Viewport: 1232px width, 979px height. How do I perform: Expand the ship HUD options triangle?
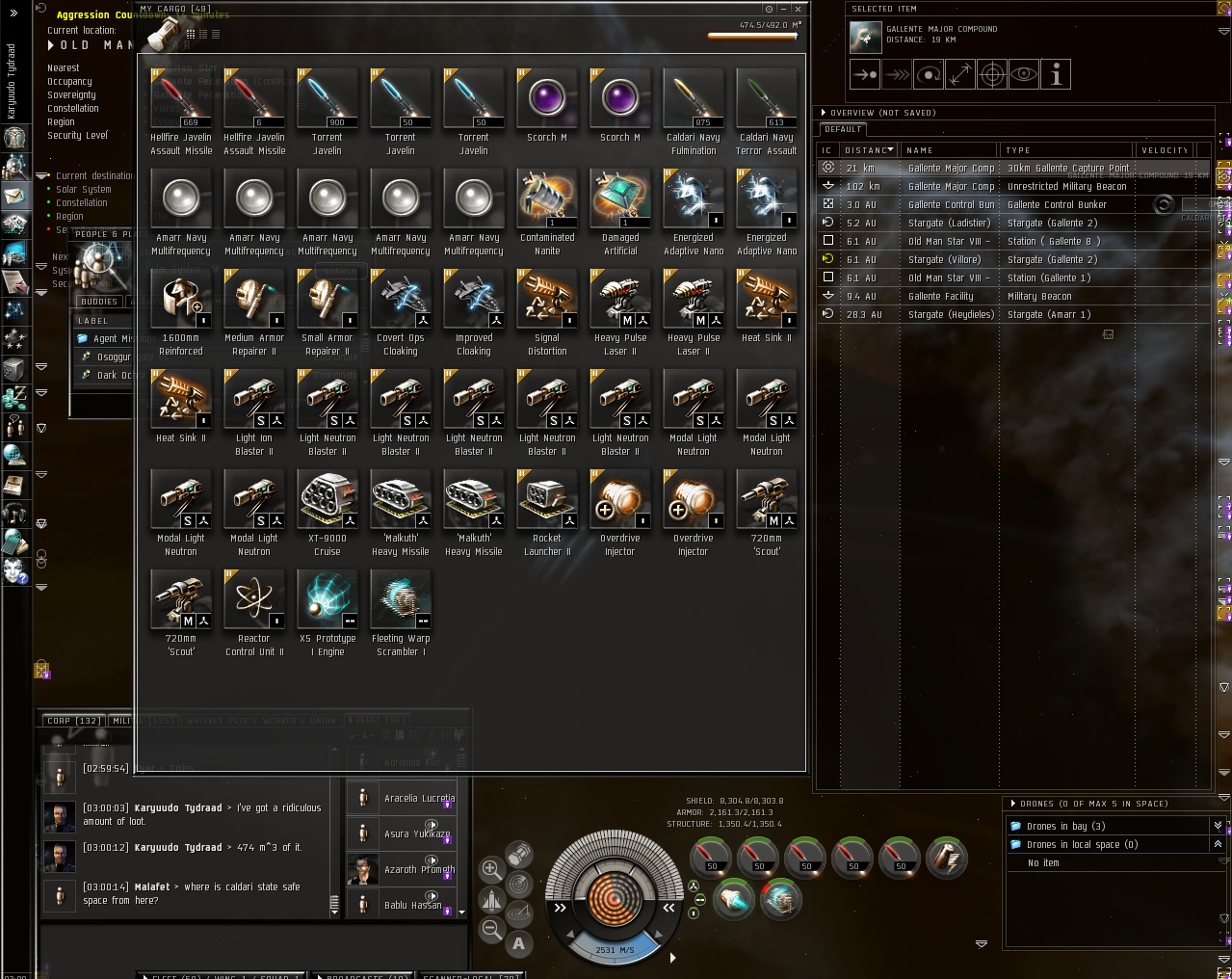pyautogui.click(x=672, y=958)
